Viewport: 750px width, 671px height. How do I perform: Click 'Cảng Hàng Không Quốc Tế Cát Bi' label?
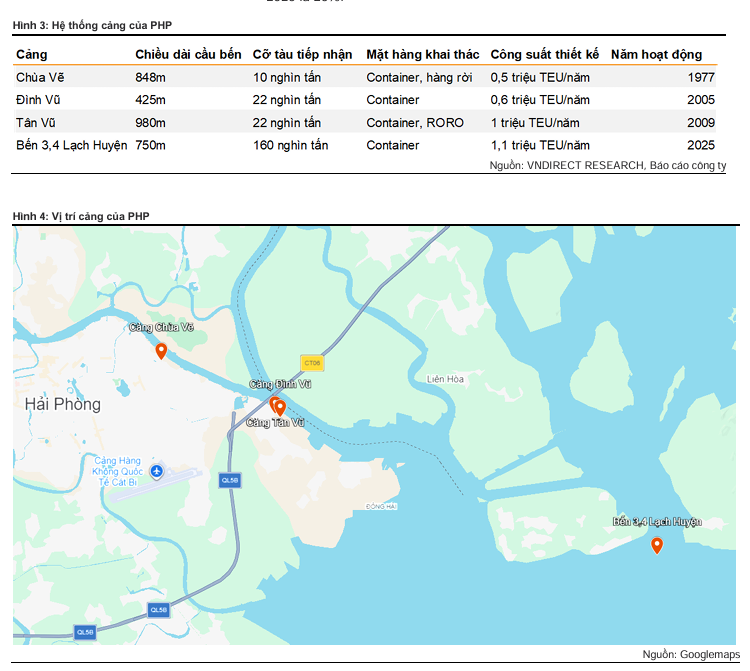click(118, 472)
